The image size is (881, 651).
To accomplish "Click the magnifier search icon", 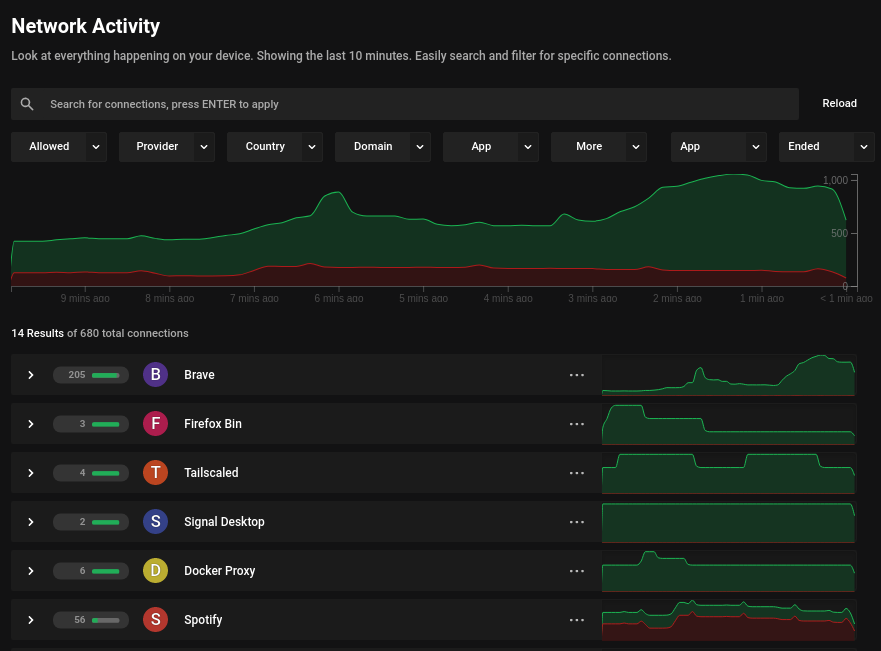I will [x=27, y=104].
